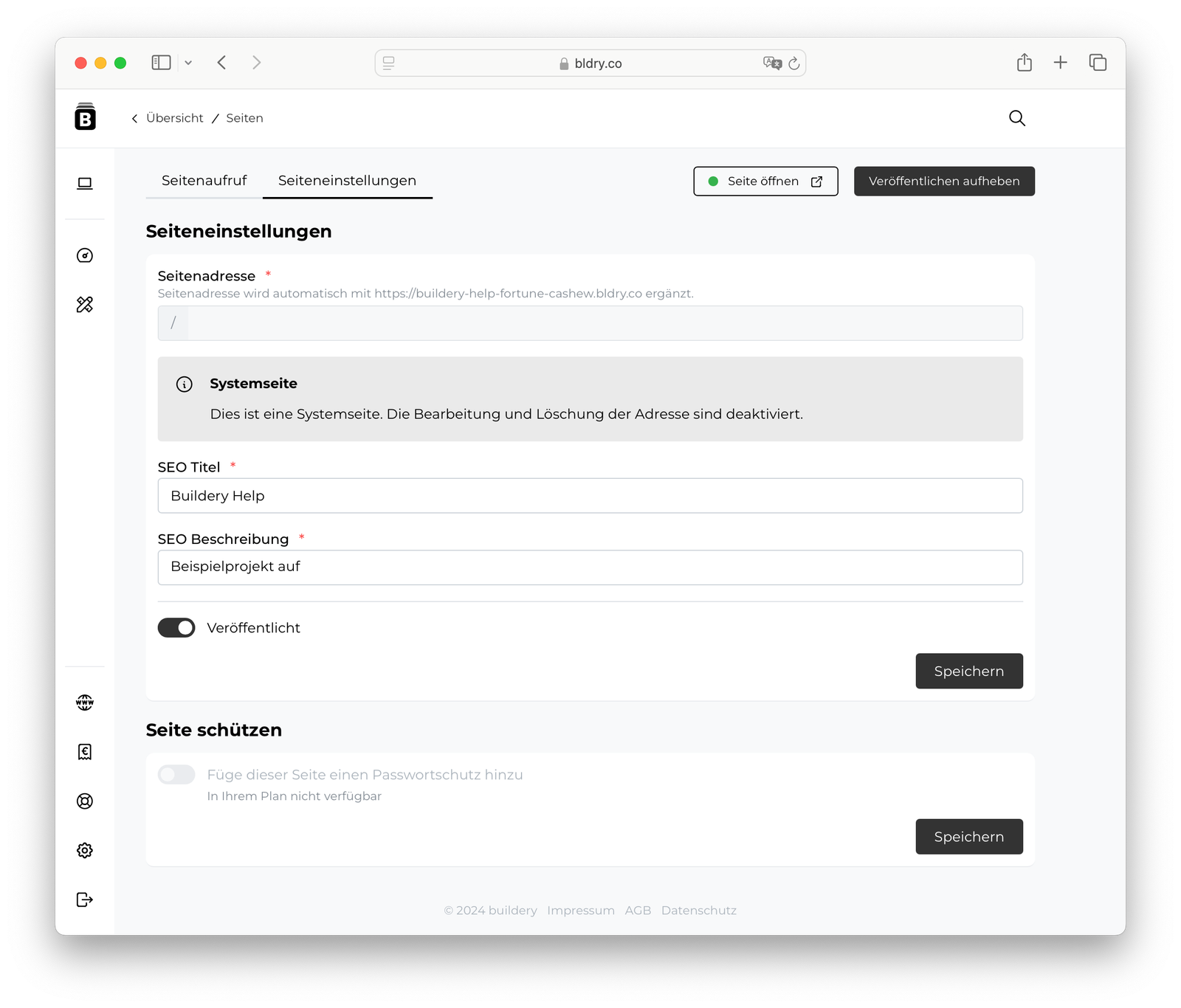Click the logout icon in sidebar
This screenshot has width=1181, height=1008.
[85, 900]
